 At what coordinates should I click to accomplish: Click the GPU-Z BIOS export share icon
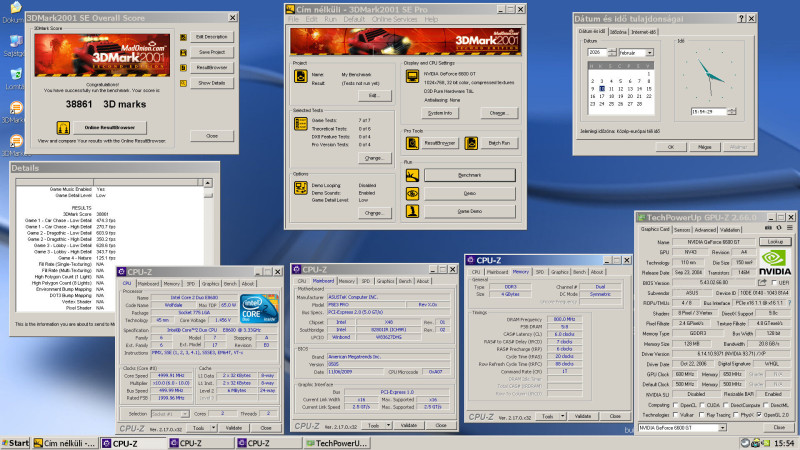(761, 282)
